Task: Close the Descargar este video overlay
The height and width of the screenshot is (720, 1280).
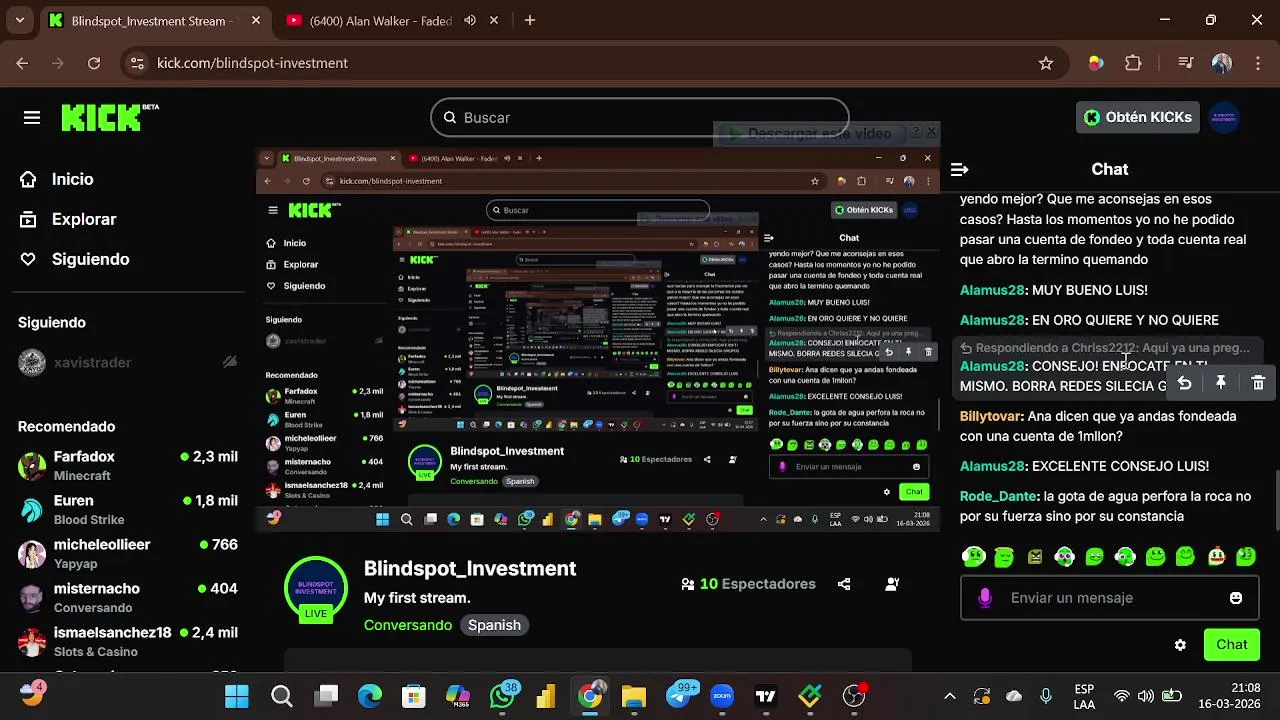Action: pos(931,131)
